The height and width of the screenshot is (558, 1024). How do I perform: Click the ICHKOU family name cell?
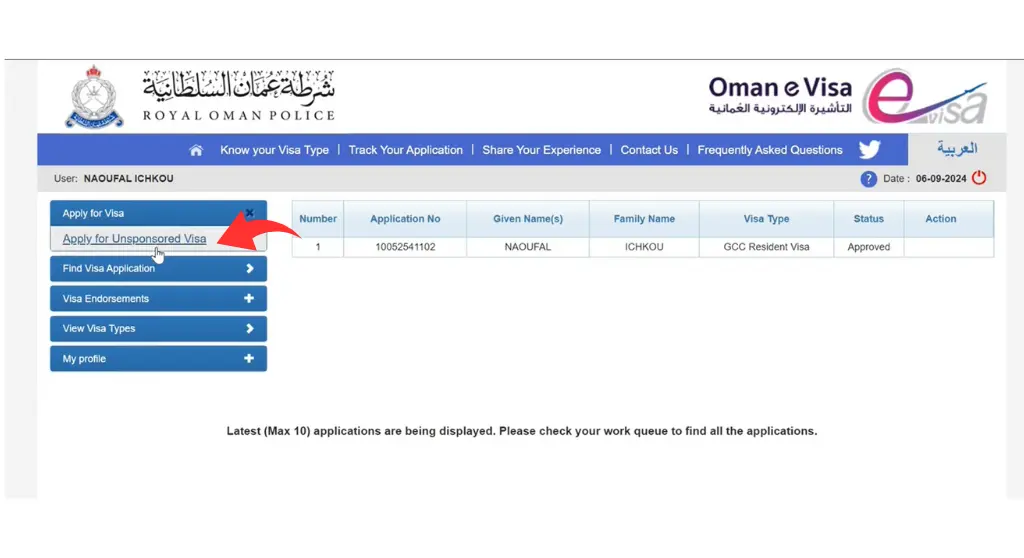point(644,247)
